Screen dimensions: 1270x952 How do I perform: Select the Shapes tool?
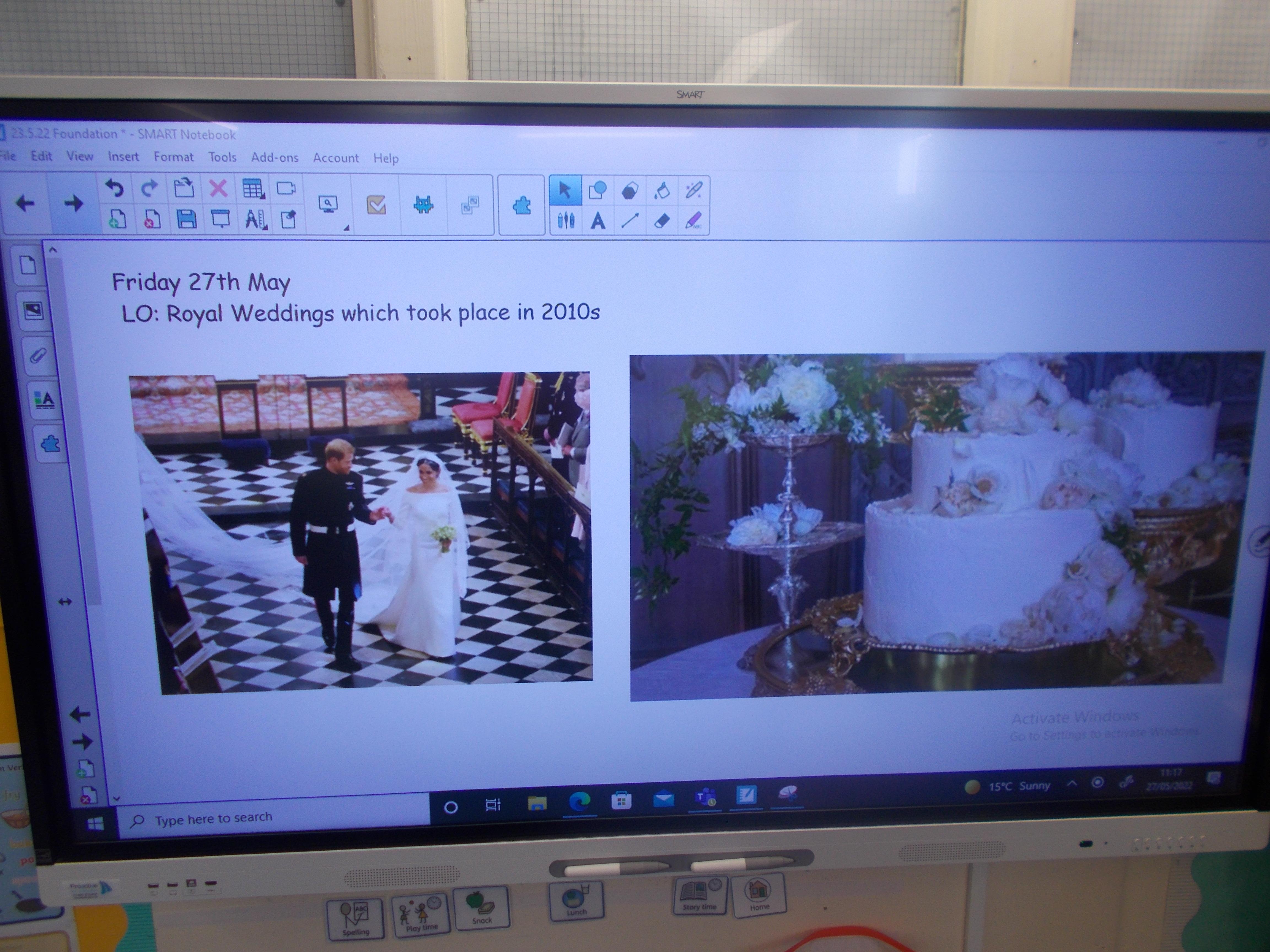[598, 191]
